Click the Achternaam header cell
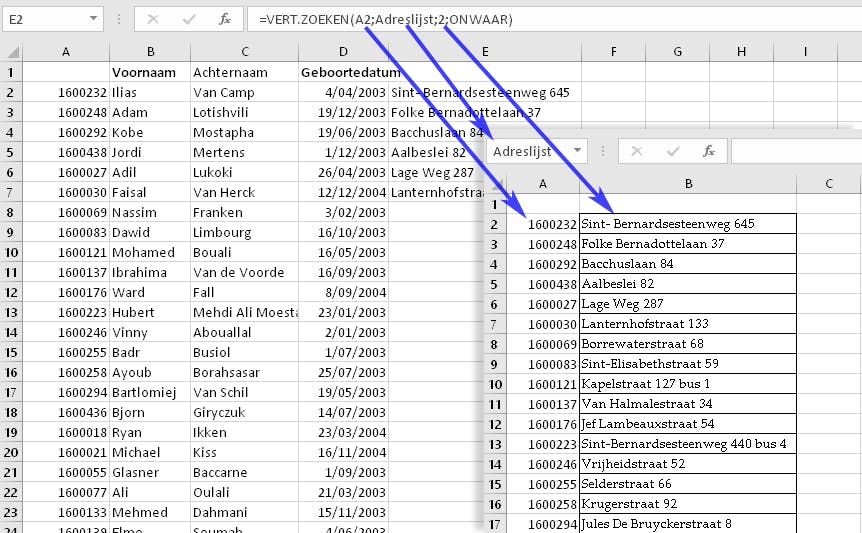The width and height of the screenshot is (862, 533). pos(245,72)
